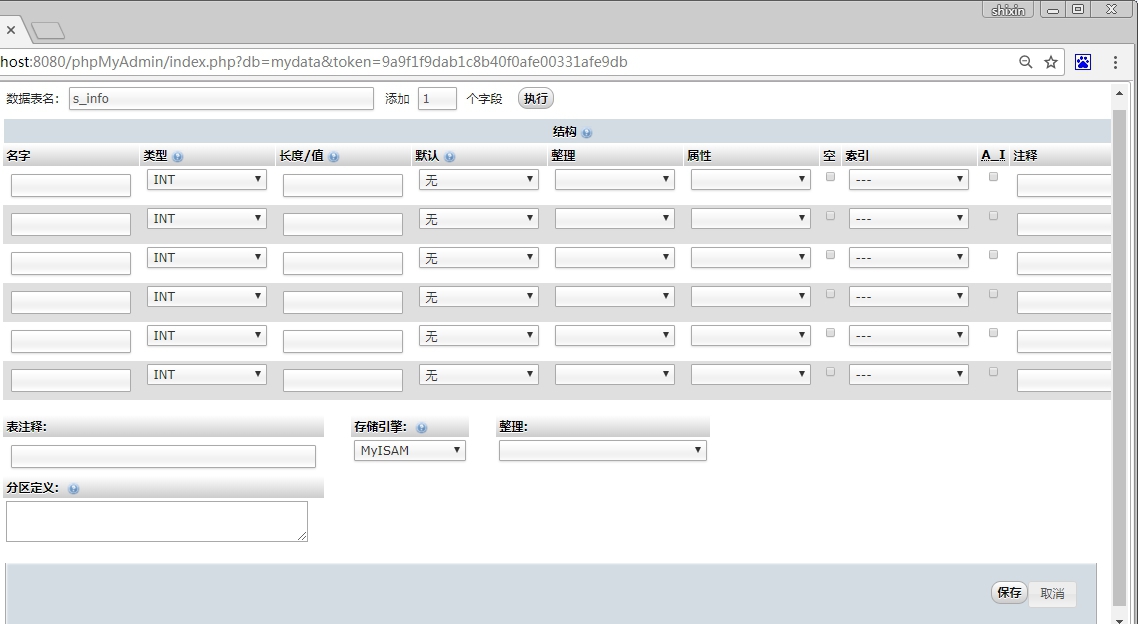Click the zoom magnifier icon in address bar

pos(1026,62)
